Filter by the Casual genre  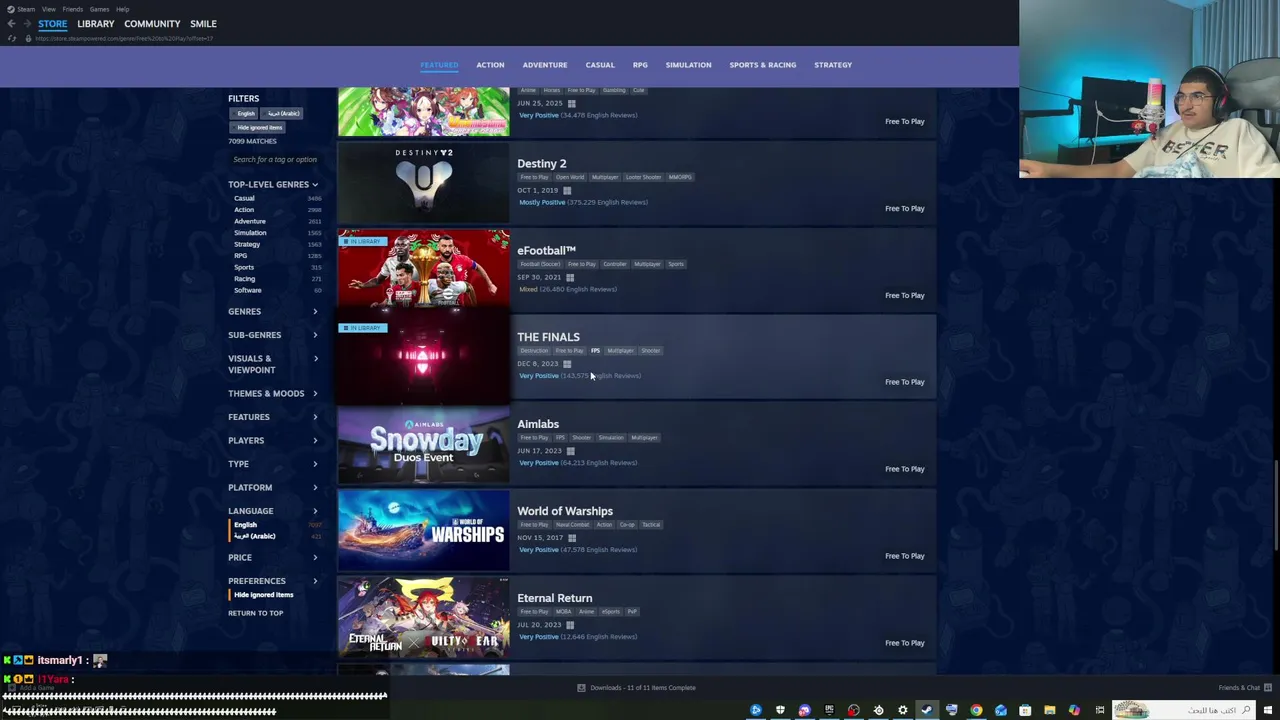(x=244, y=198)
